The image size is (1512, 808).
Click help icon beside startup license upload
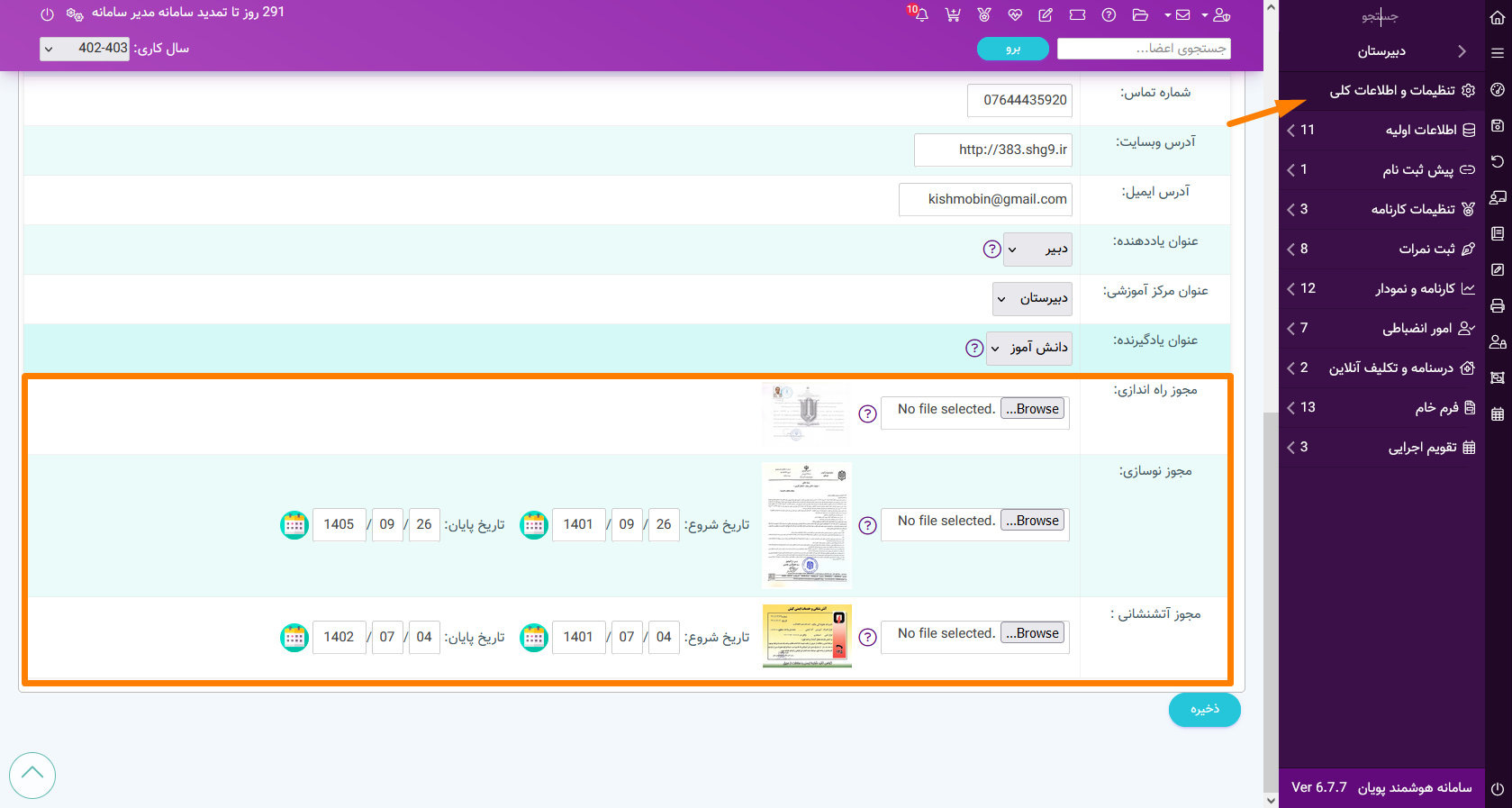click(867, 413)
